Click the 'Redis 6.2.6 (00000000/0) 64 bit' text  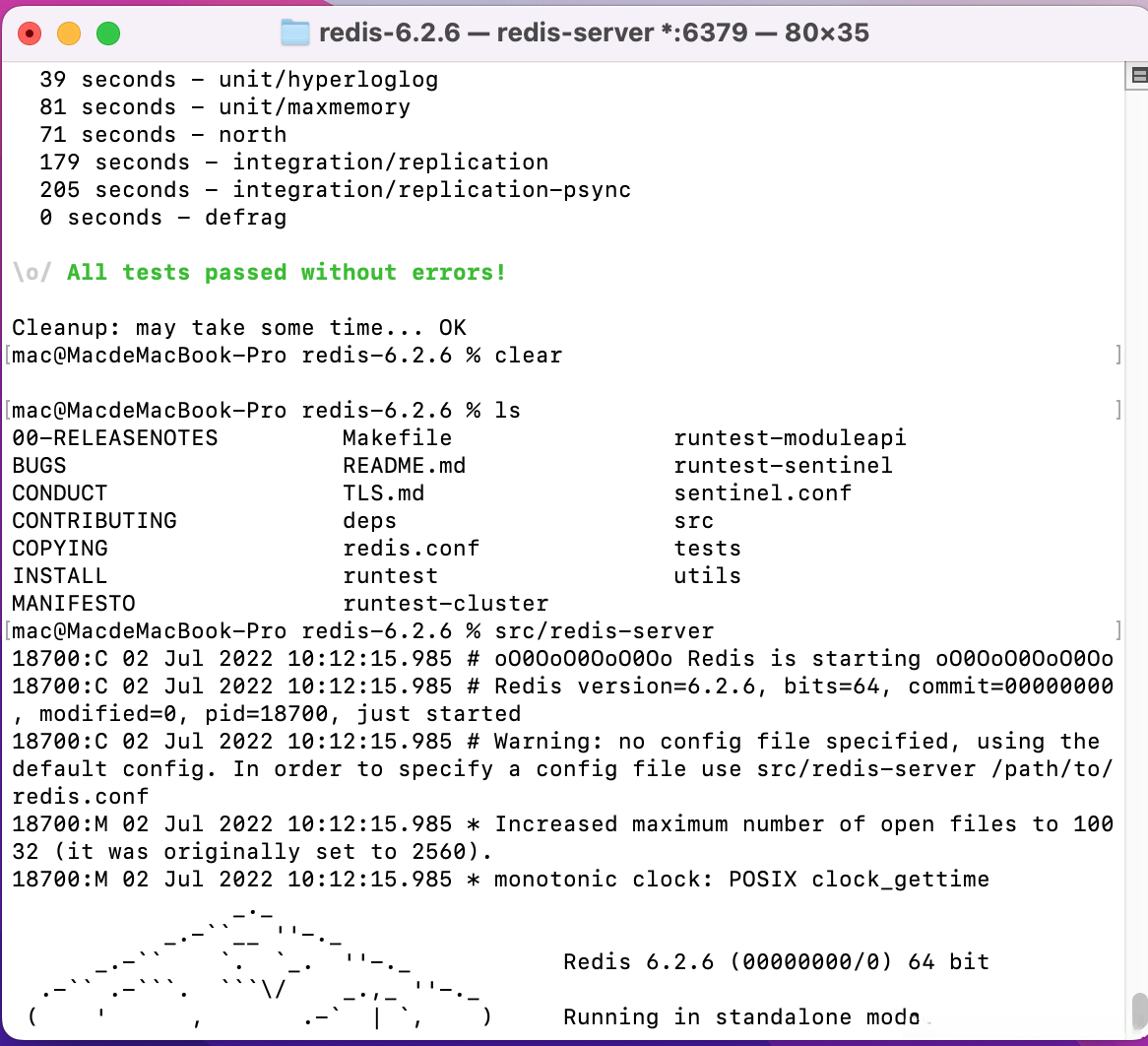(776, 961)
